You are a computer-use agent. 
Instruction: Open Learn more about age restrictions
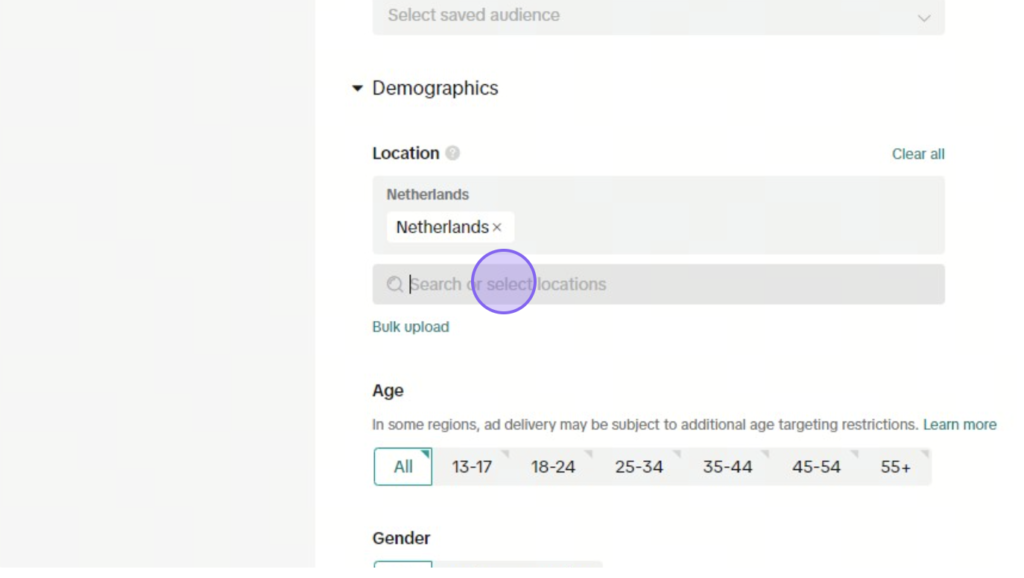coord(959,425)
